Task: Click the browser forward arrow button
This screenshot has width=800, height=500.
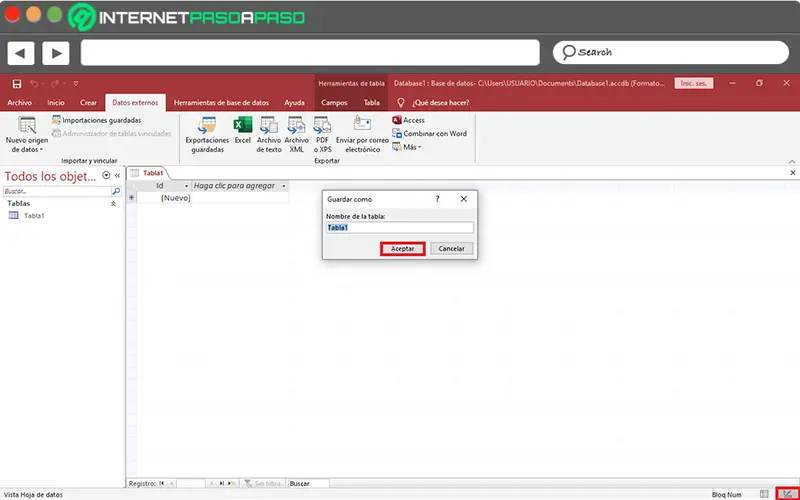Action: click(x=56, y=53)
